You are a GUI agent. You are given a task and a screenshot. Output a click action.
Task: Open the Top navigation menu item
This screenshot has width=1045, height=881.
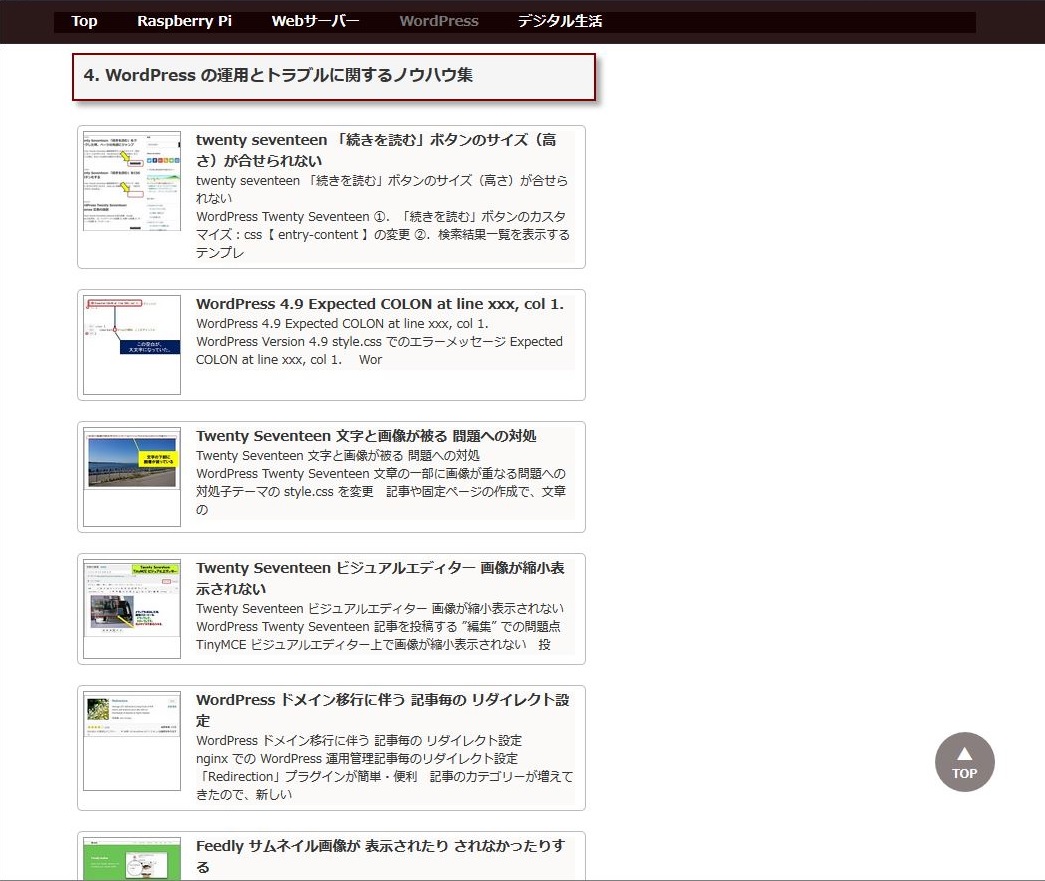tap(84, 21)
